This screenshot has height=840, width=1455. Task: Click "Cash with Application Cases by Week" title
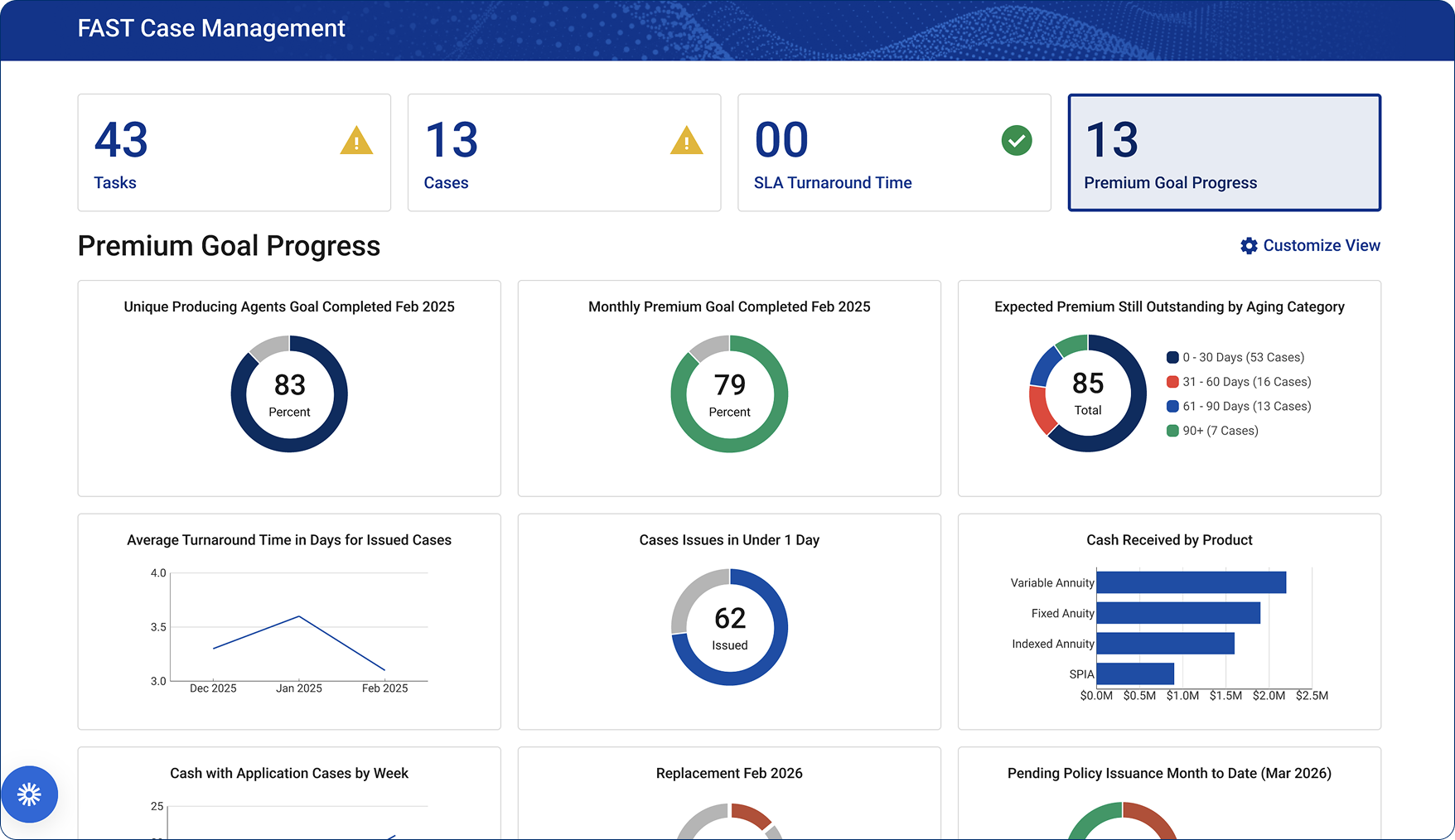pyautogui.click(x=289, y=774)
